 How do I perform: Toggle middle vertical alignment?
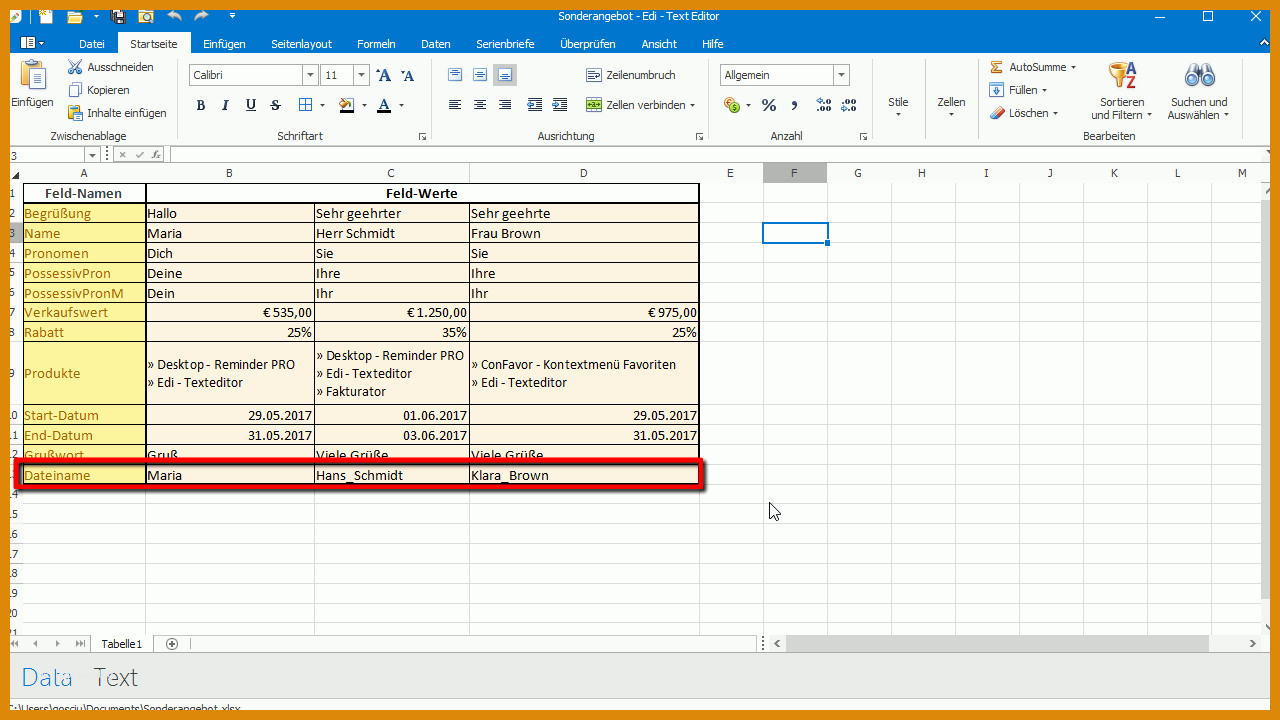(x=480, y=75)
